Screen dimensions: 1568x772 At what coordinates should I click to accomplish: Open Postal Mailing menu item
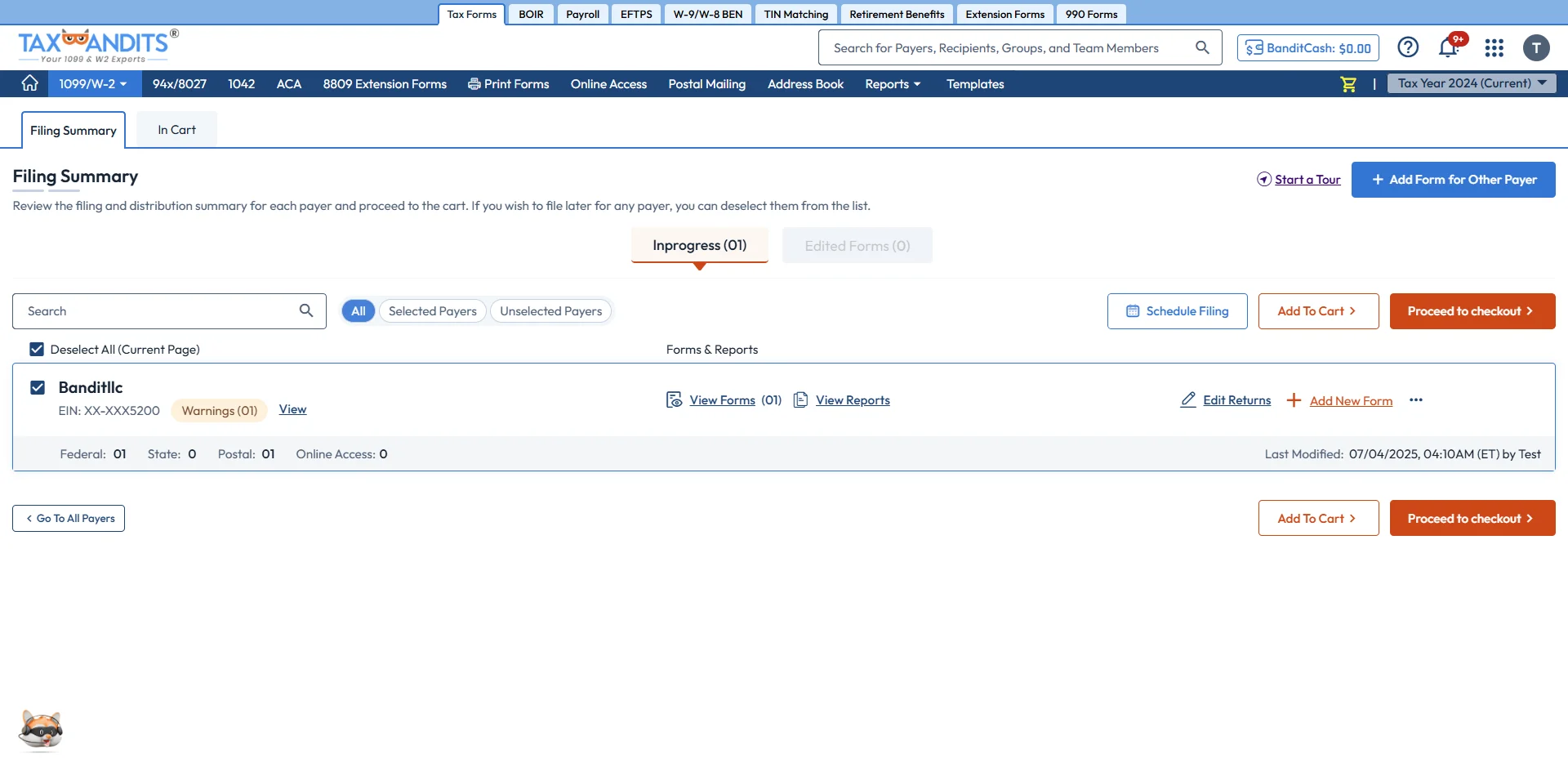point(707,83)
